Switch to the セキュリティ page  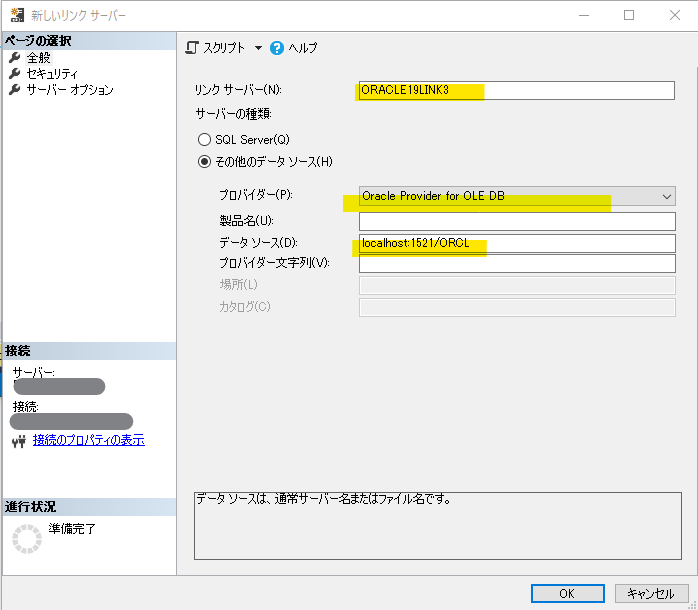tap(52, 74)
